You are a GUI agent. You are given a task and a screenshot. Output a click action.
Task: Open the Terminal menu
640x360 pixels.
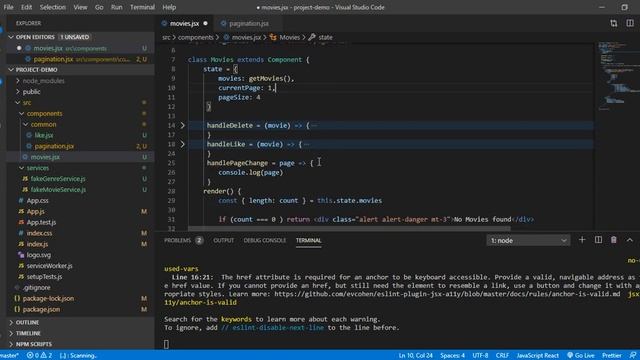142,7
